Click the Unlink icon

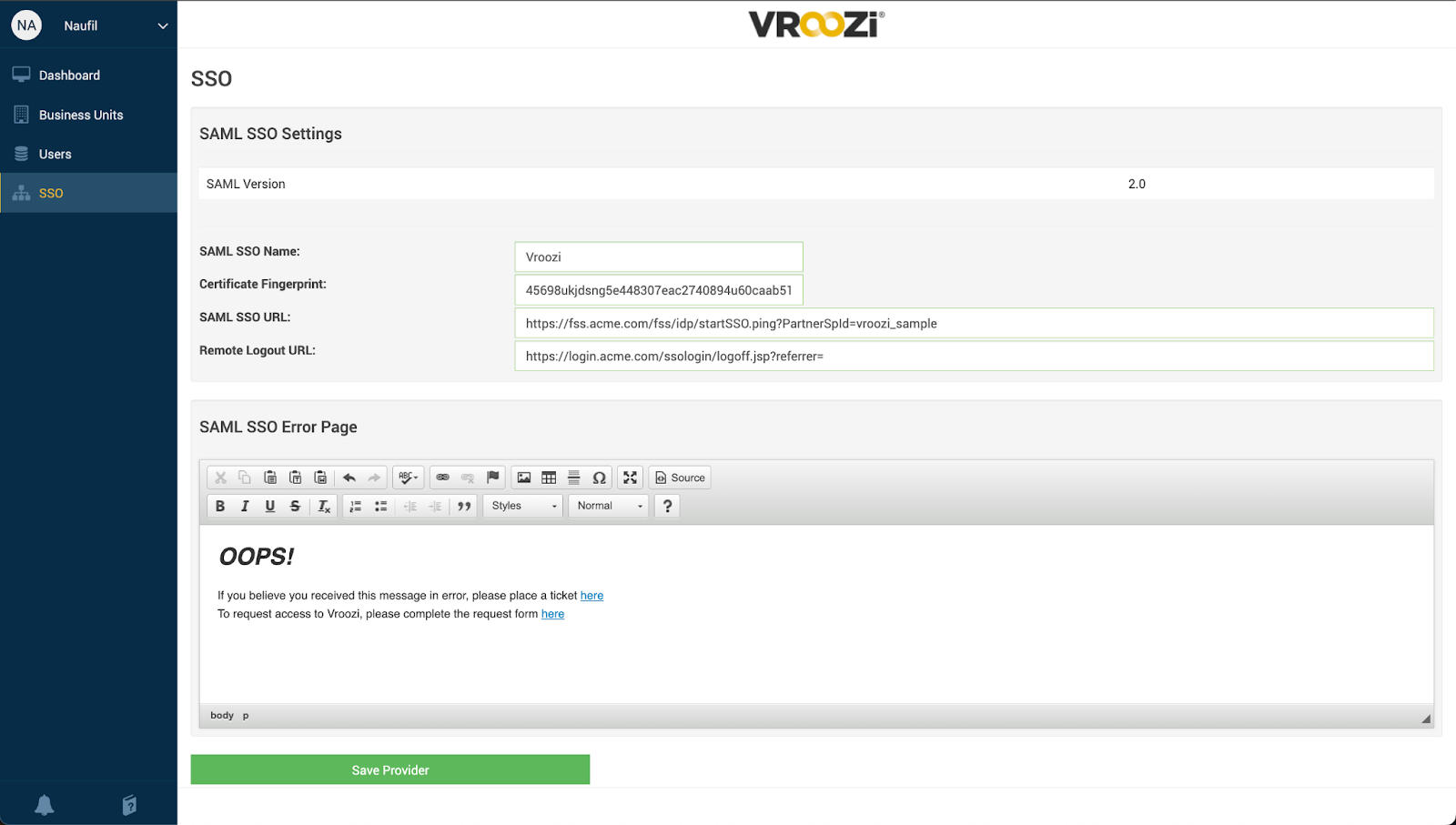pos(468,478)
